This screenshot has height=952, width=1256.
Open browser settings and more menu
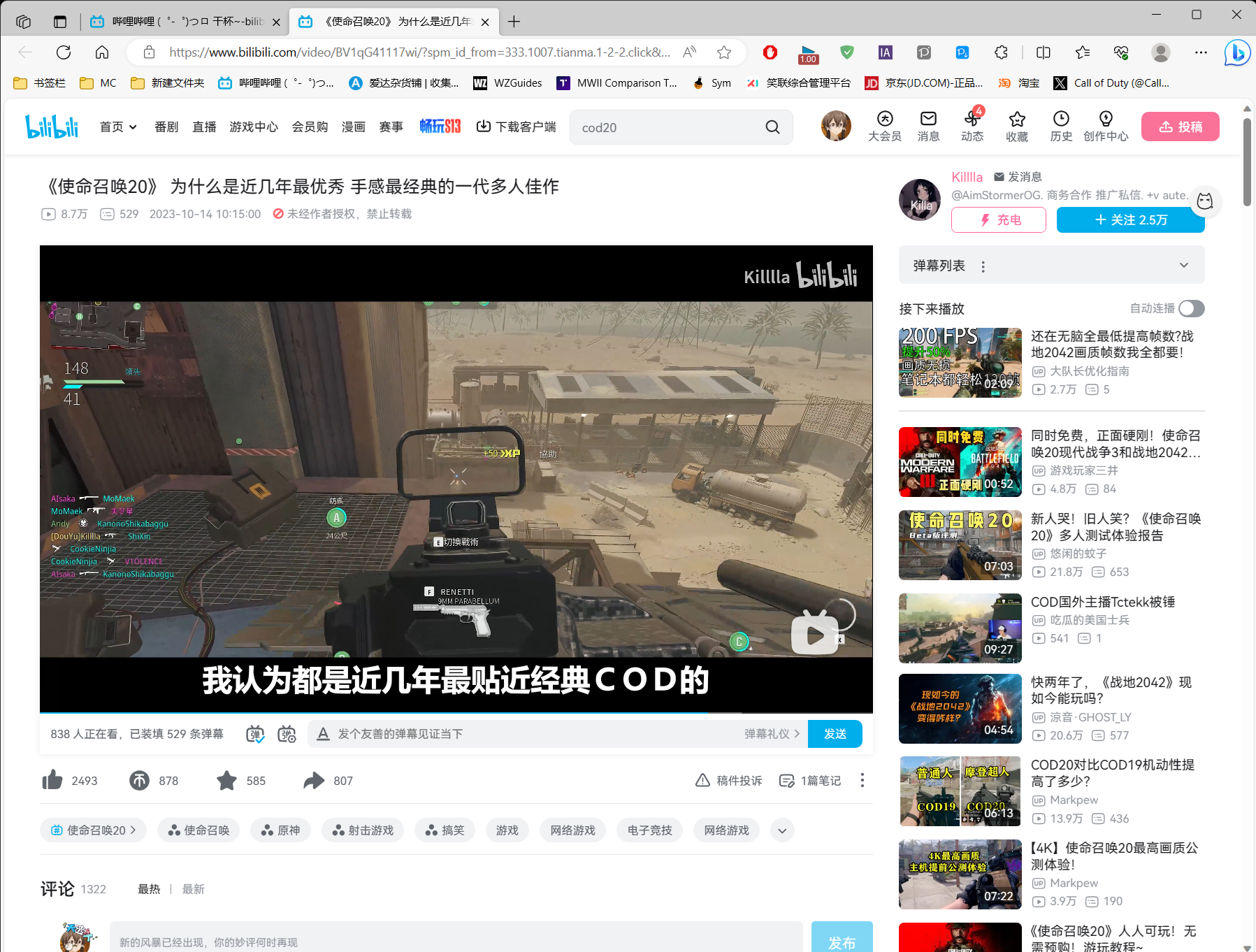click(x=1201, y=52)
